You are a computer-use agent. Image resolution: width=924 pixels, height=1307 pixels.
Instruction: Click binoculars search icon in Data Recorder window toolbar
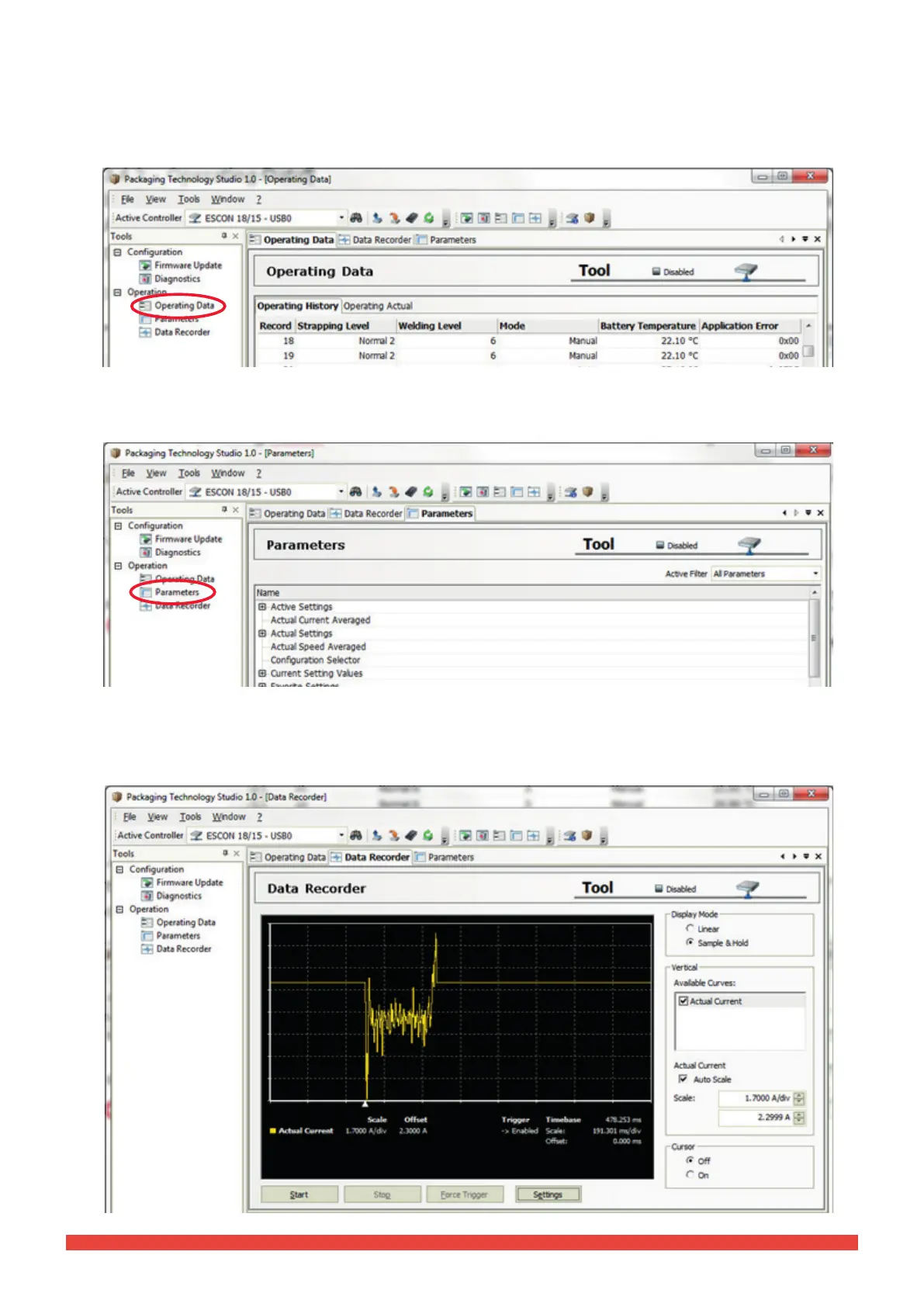pyautogui.click(x=356, y=835)
